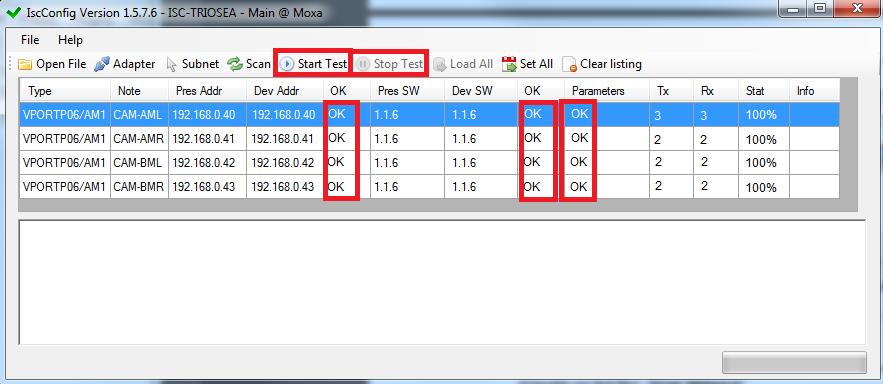Viewport: 883px width, 384px height.
Task: Click the Rx column header
Action: tap(716, 91)
